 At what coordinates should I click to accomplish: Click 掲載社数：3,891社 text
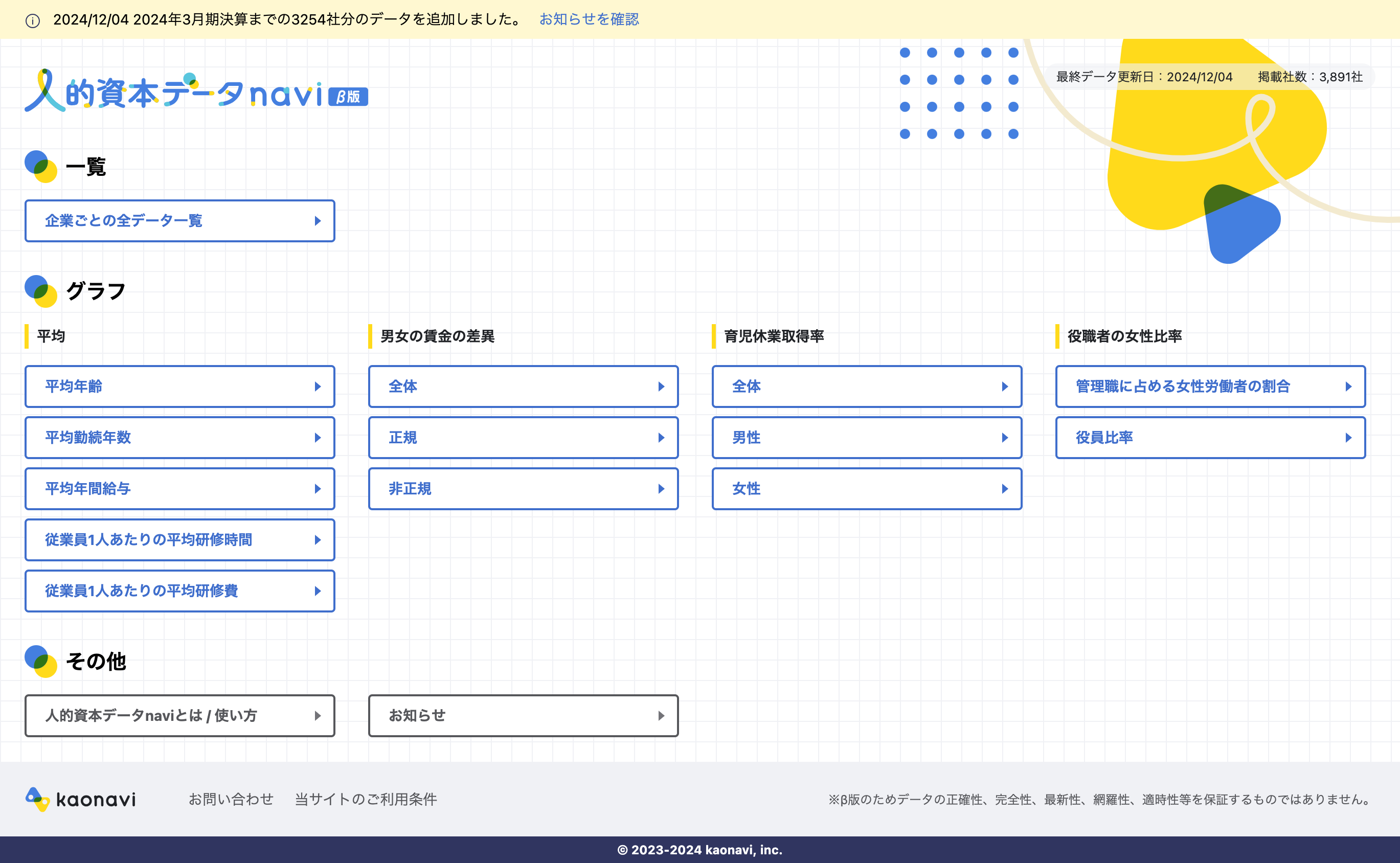(x=1311, y=77)
